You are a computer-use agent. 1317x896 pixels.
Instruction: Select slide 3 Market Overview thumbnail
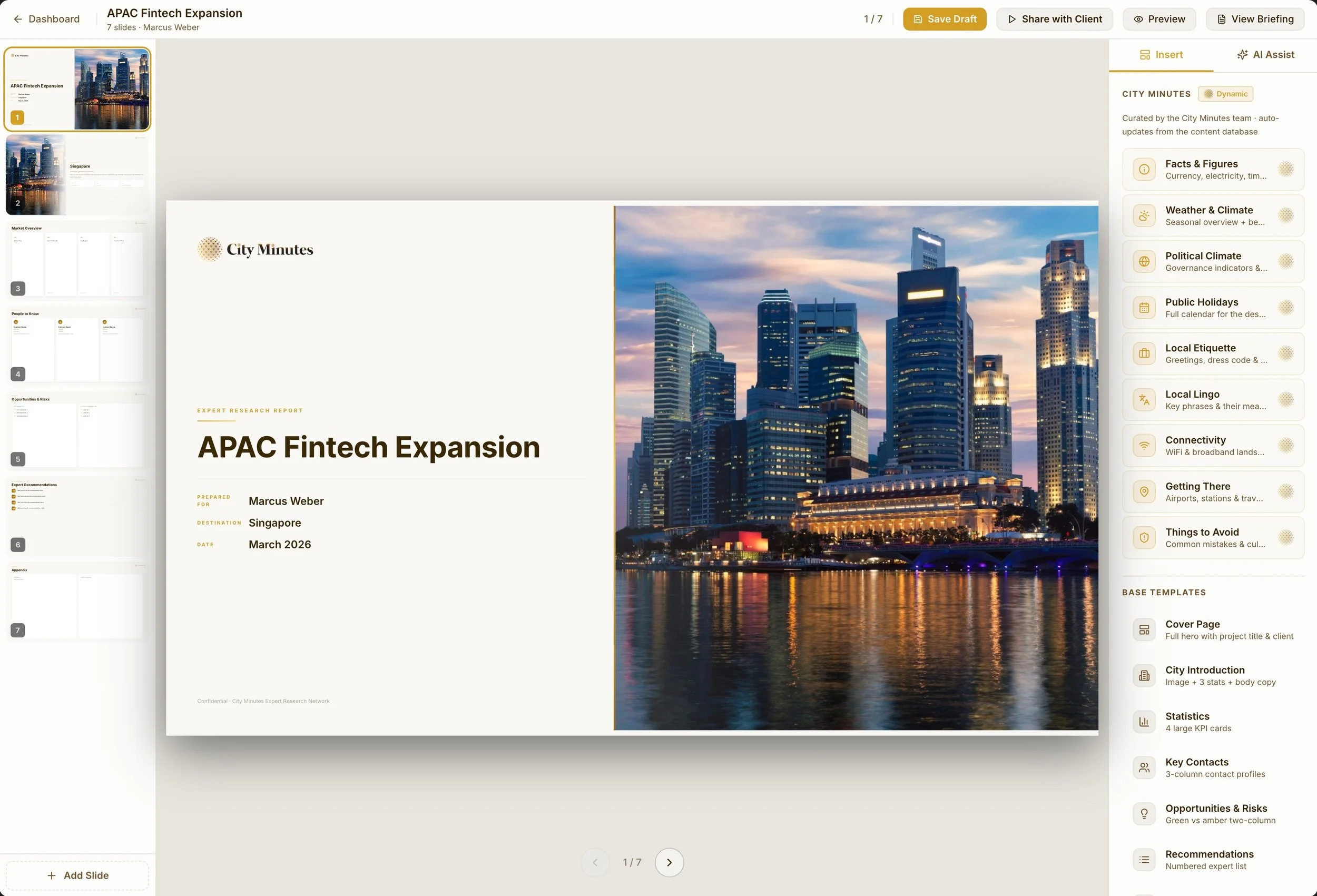click(77, 260)
